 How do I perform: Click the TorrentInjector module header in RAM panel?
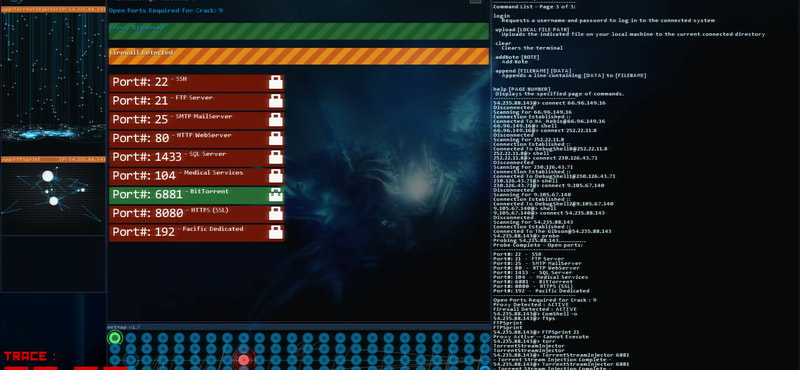(53, 10)
